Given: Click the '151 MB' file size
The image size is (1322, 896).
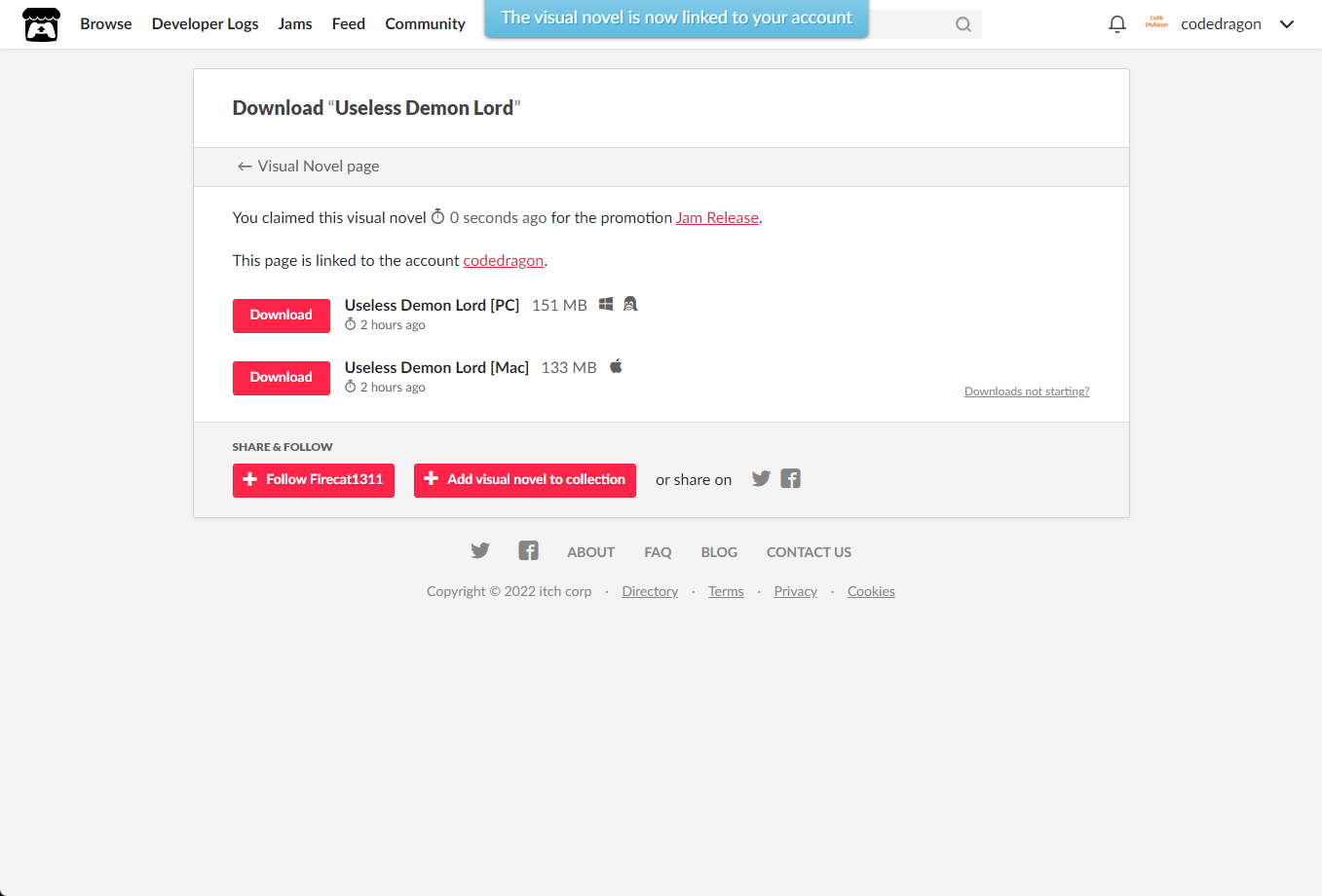Looking at the screenshot, I should tap(559, 305).
